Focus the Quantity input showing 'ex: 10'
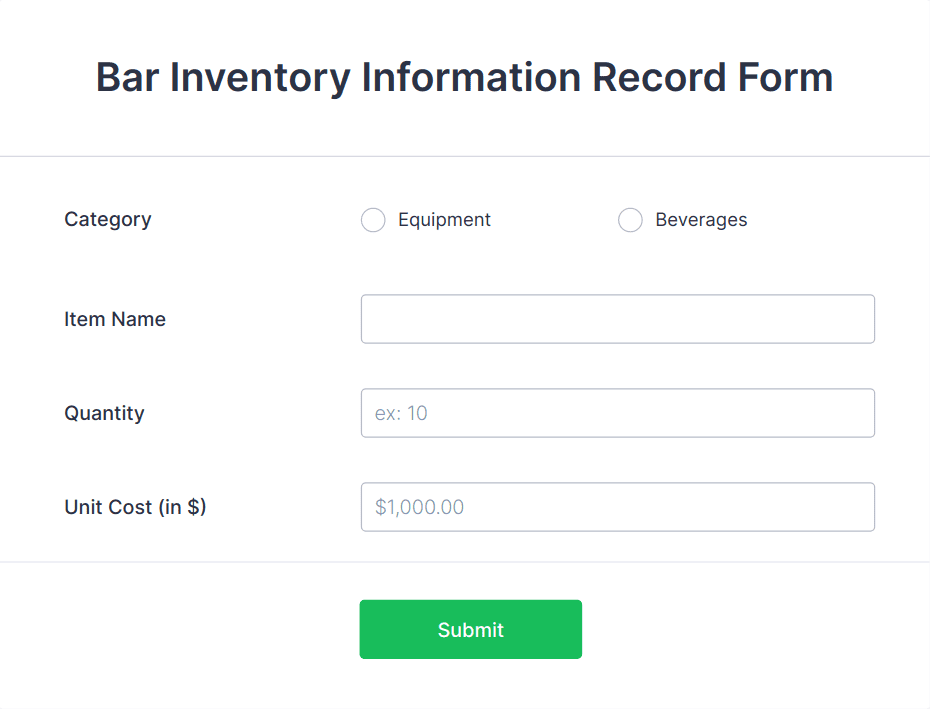The width and height of the screenshot is (930, 709). pos(617,412)
